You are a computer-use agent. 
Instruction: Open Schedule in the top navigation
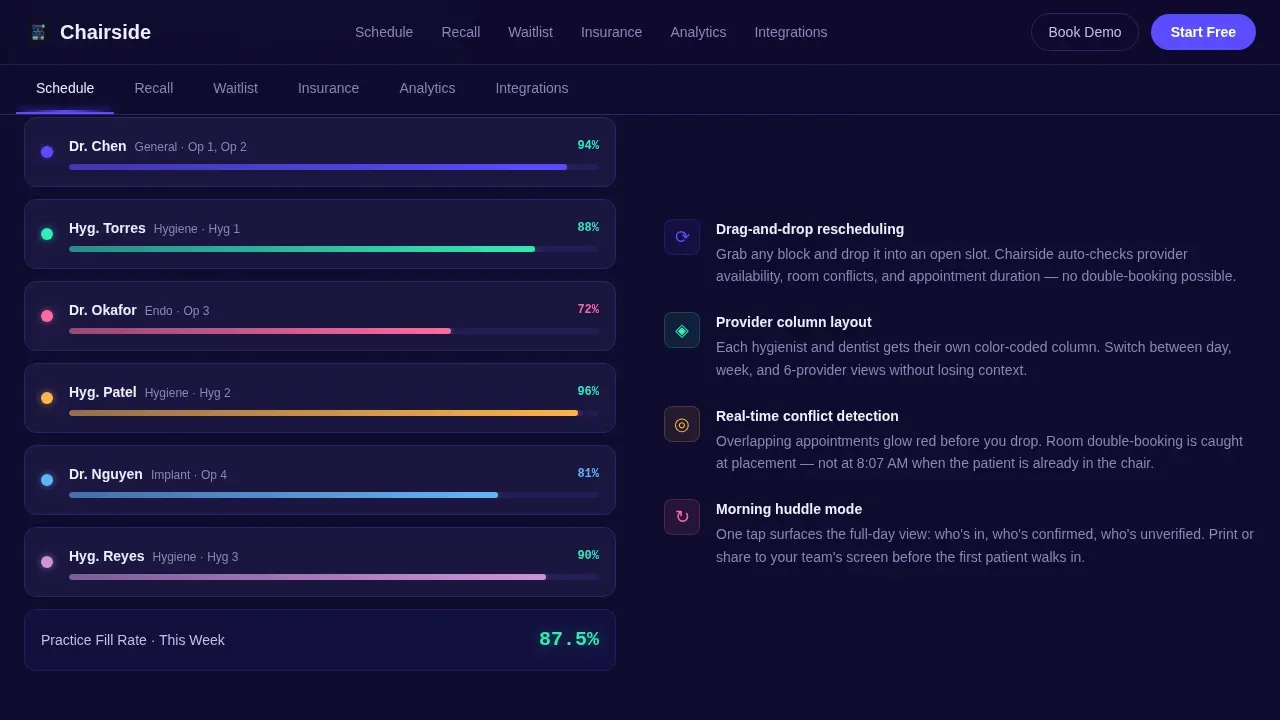384,32
